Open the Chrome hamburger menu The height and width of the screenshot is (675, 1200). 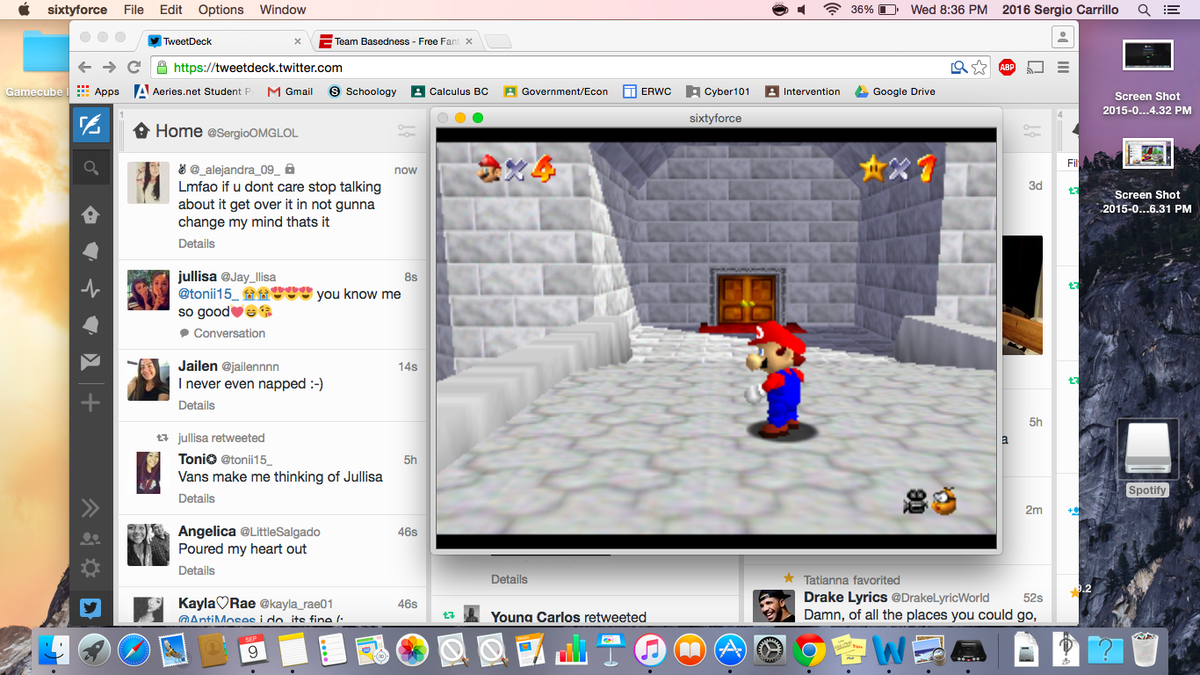(x=1062, y=67)
